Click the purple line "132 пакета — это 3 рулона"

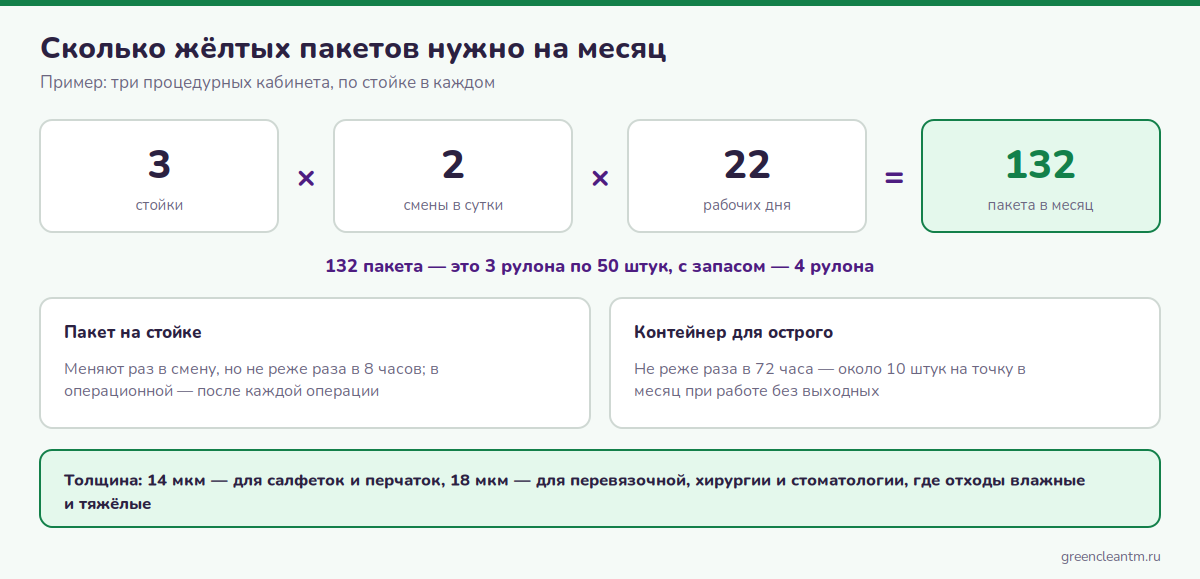[x=600, y=267]
